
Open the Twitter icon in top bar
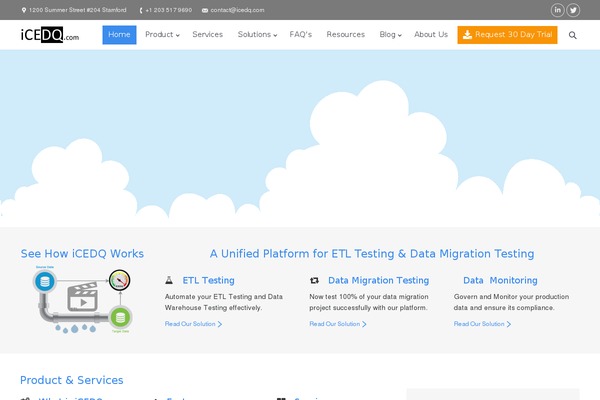click(x=573, y=10)
